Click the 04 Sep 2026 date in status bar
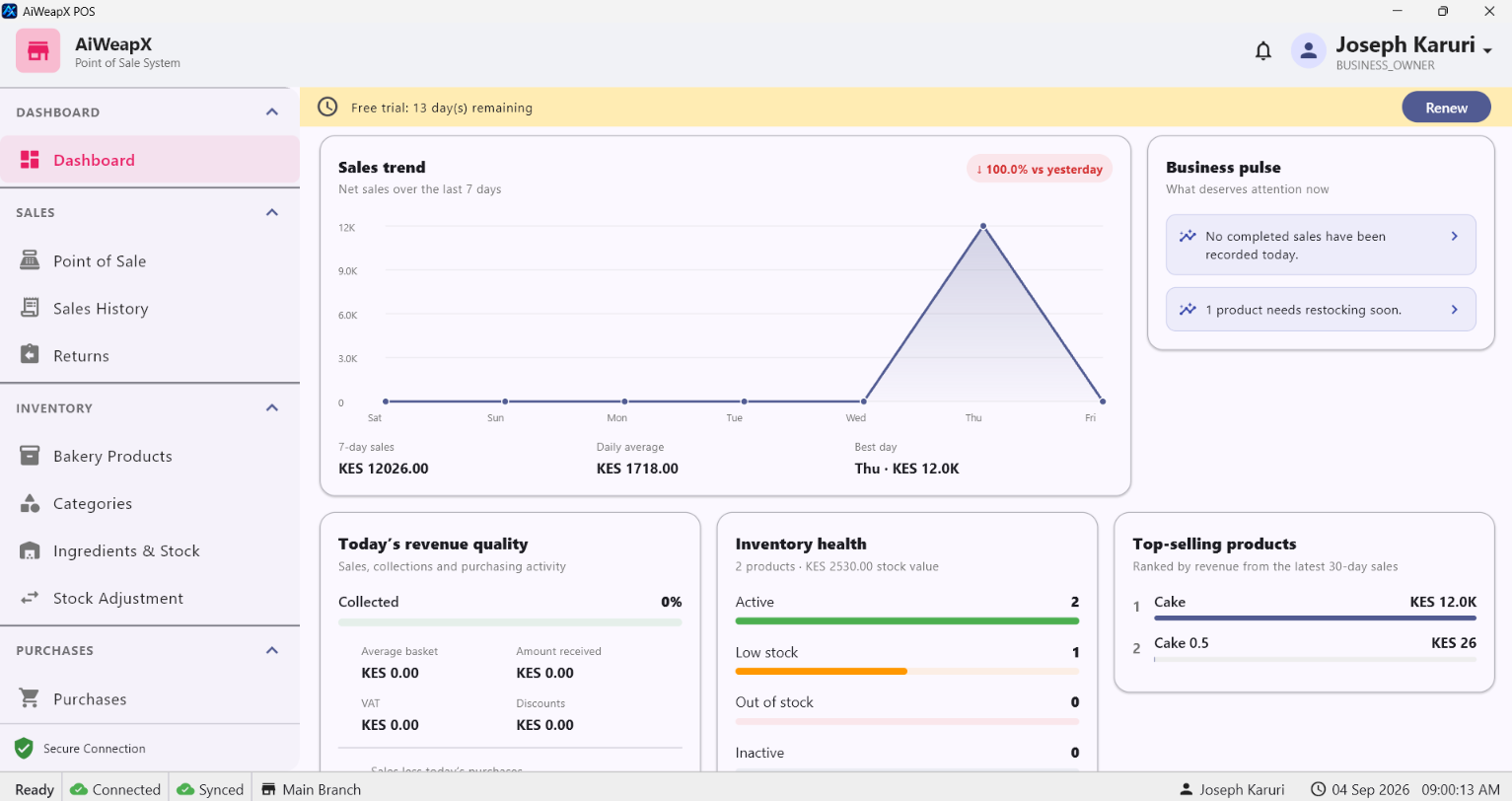This screenshot has height=801, width=1512. click(1370, 789)
